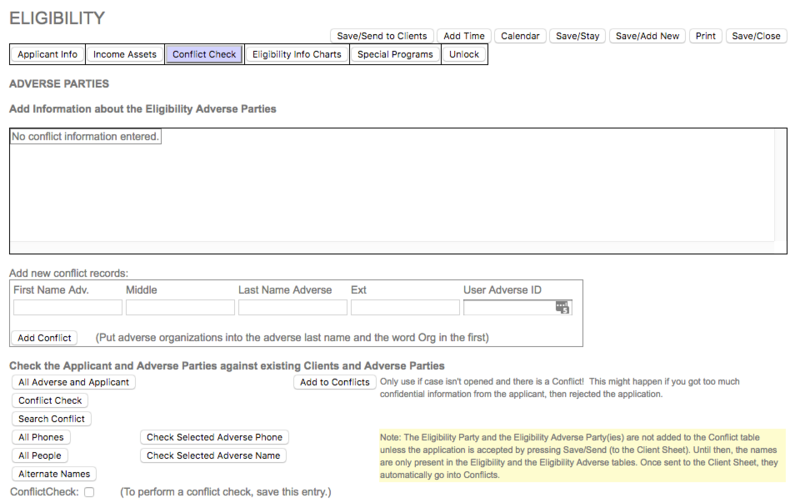The image size is (800, 503).
Task: Toggle the ConflictCheck checkbox
Action: (89, 492)
